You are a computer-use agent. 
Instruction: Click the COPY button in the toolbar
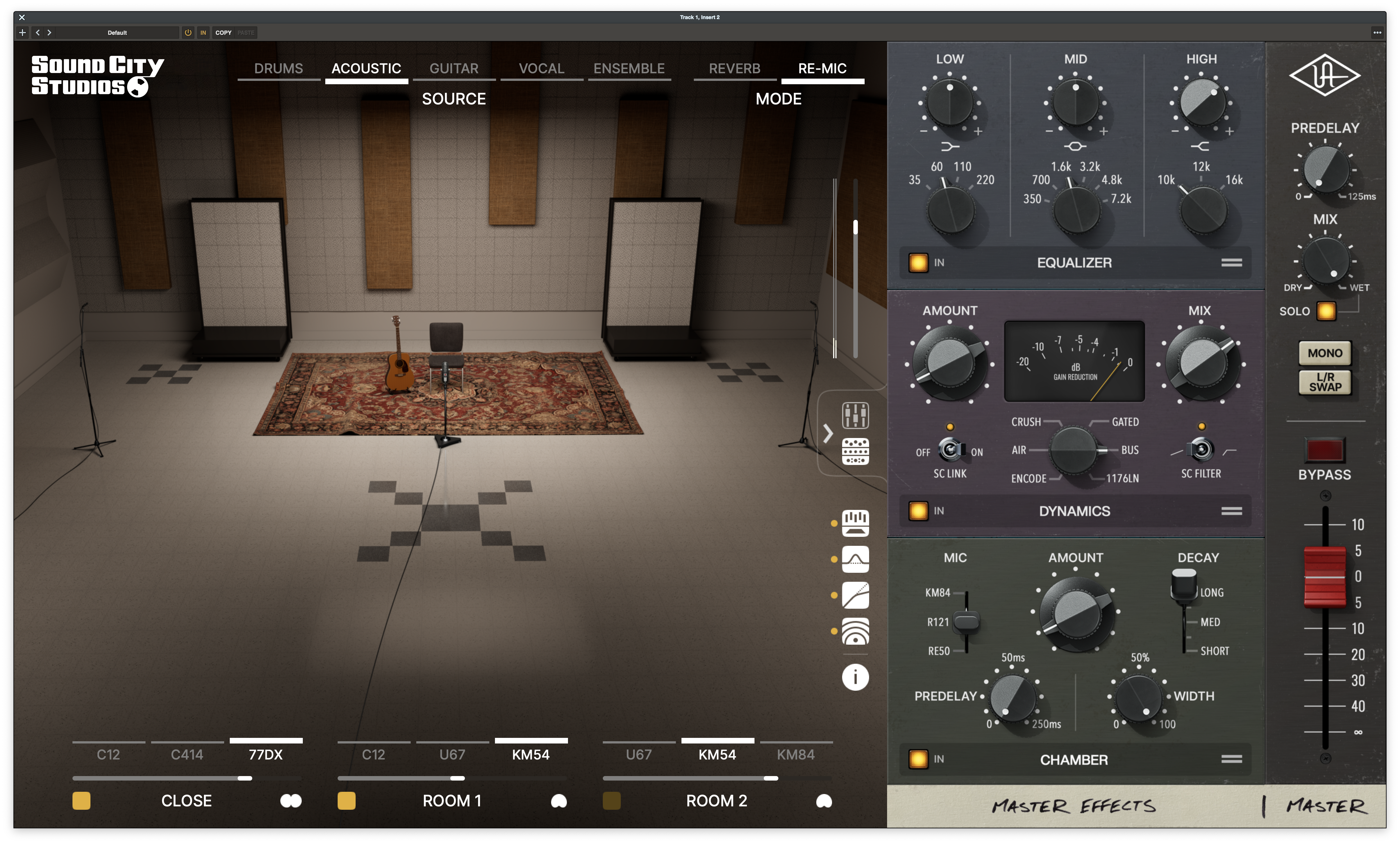click(223, 32)
